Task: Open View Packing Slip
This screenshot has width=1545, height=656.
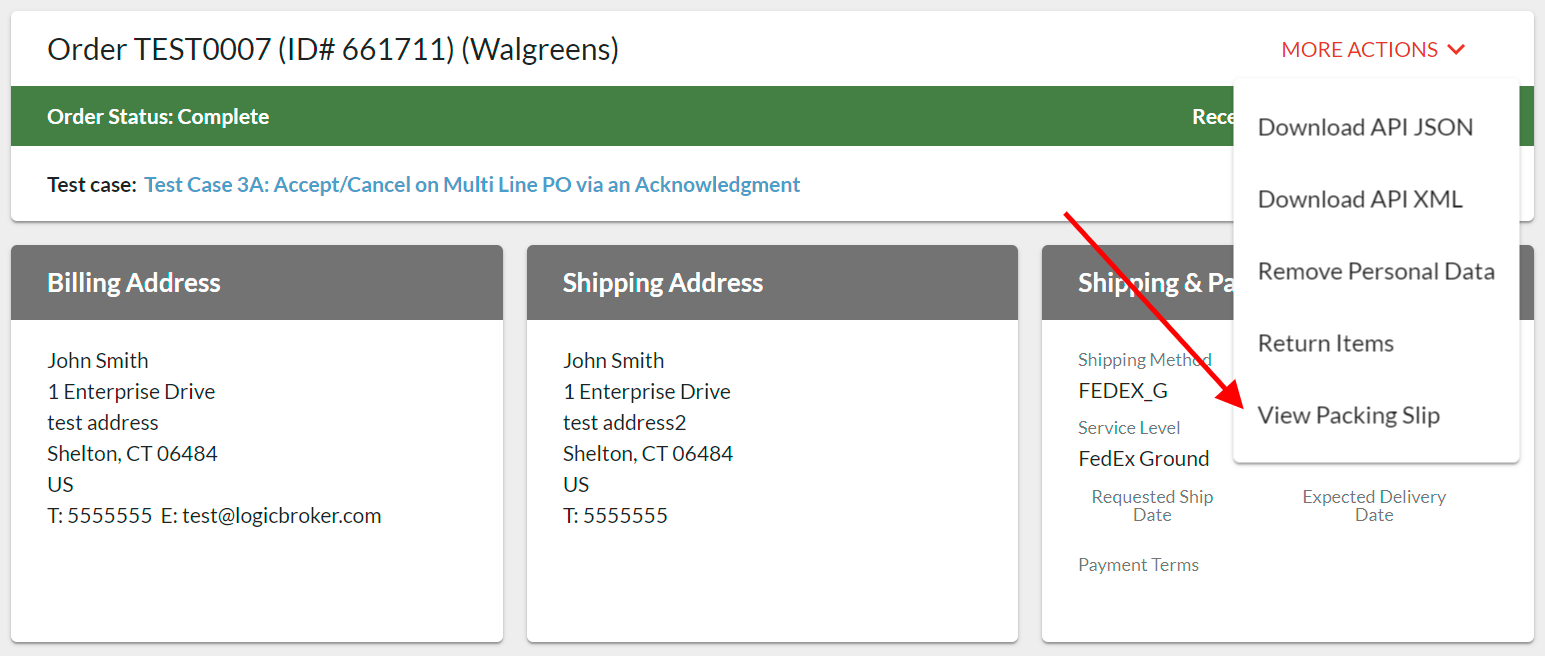Action: pyautogui.click(x=1348, y=415)
